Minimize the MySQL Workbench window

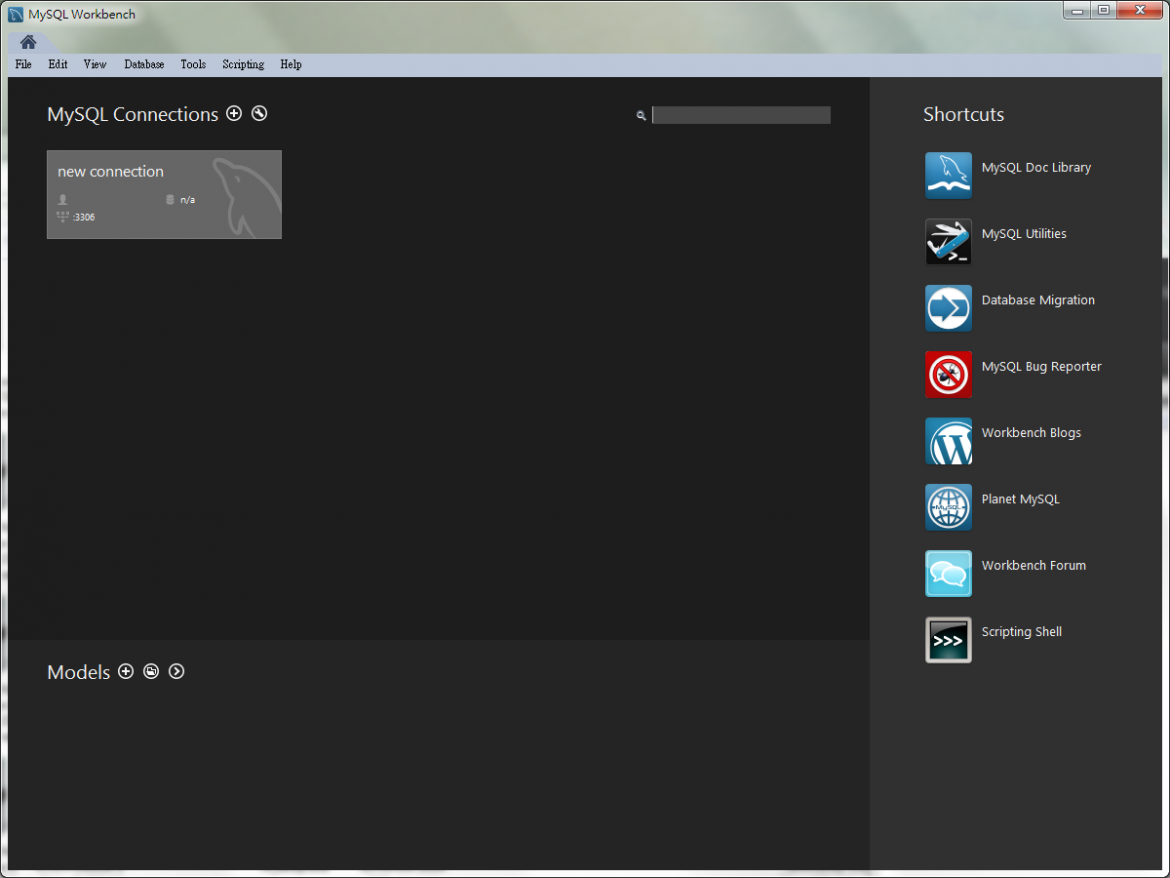pos(1077,10)
